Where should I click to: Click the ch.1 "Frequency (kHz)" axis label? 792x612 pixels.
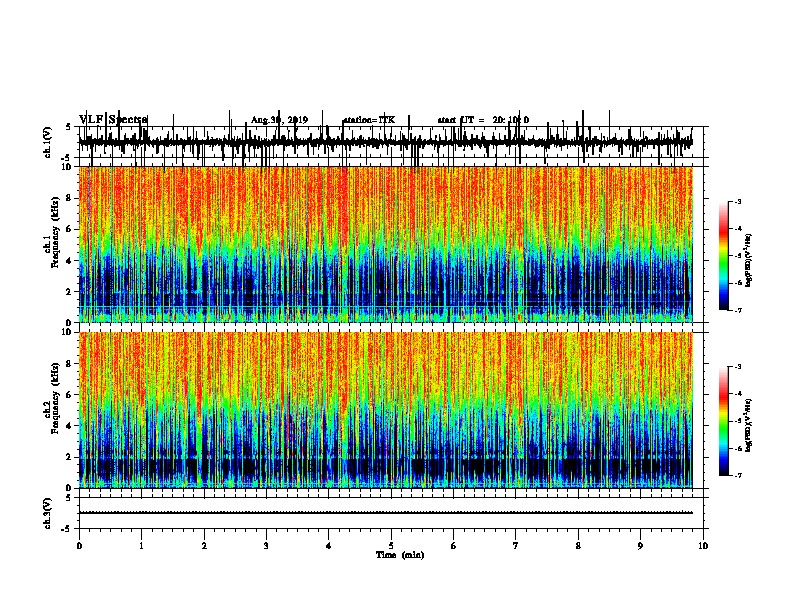coord(55,232)
